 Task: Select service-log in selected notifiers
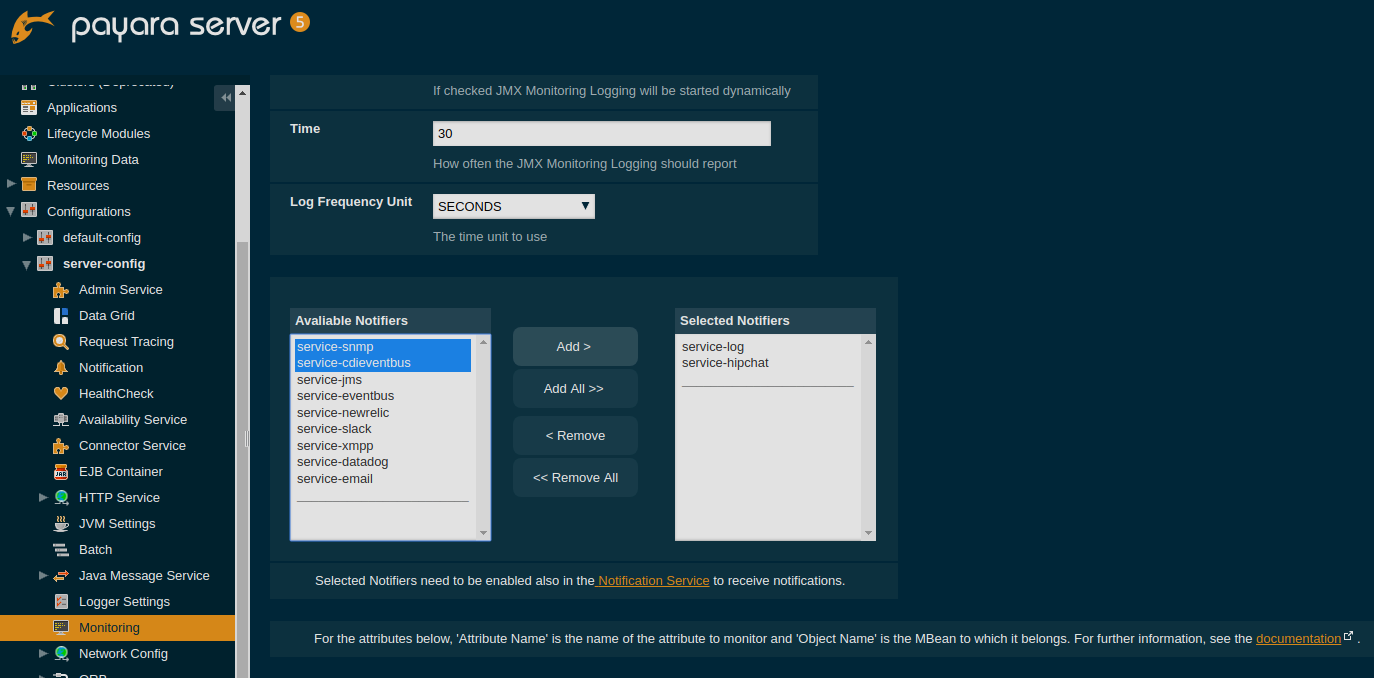(768, 347)
